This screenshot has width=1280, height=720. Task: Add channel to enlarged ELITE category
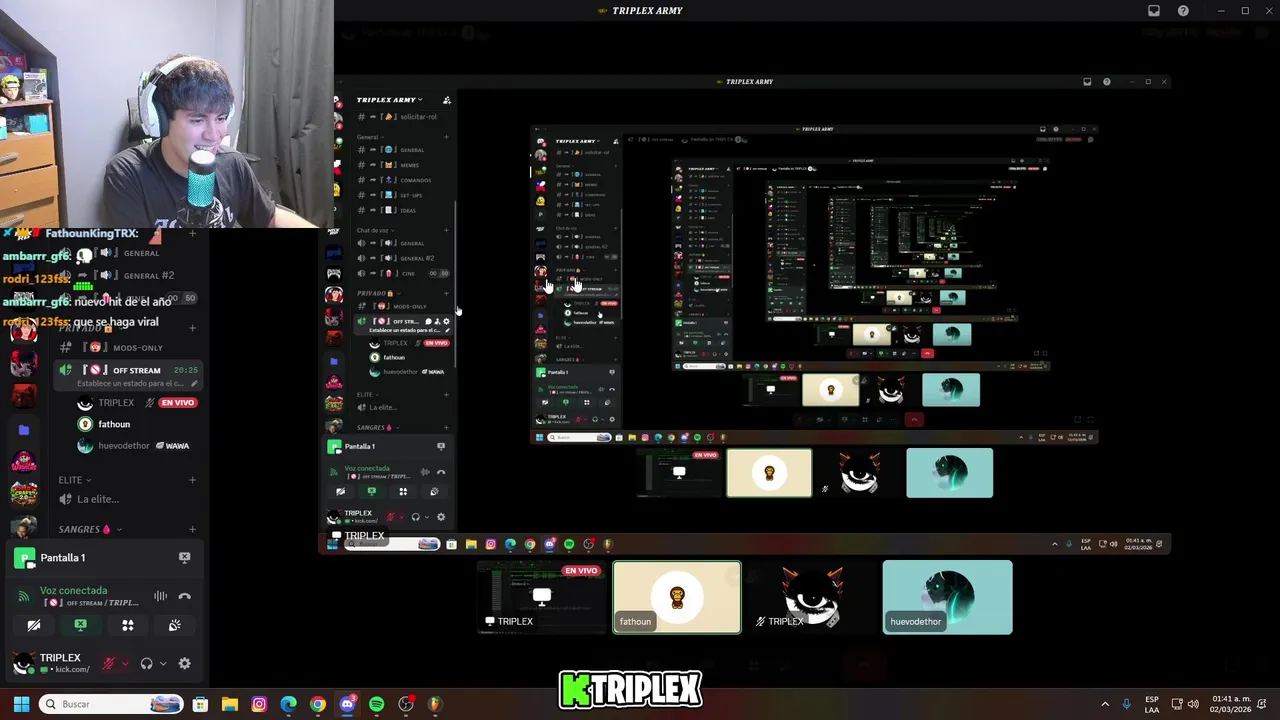(x=192, y=480)
